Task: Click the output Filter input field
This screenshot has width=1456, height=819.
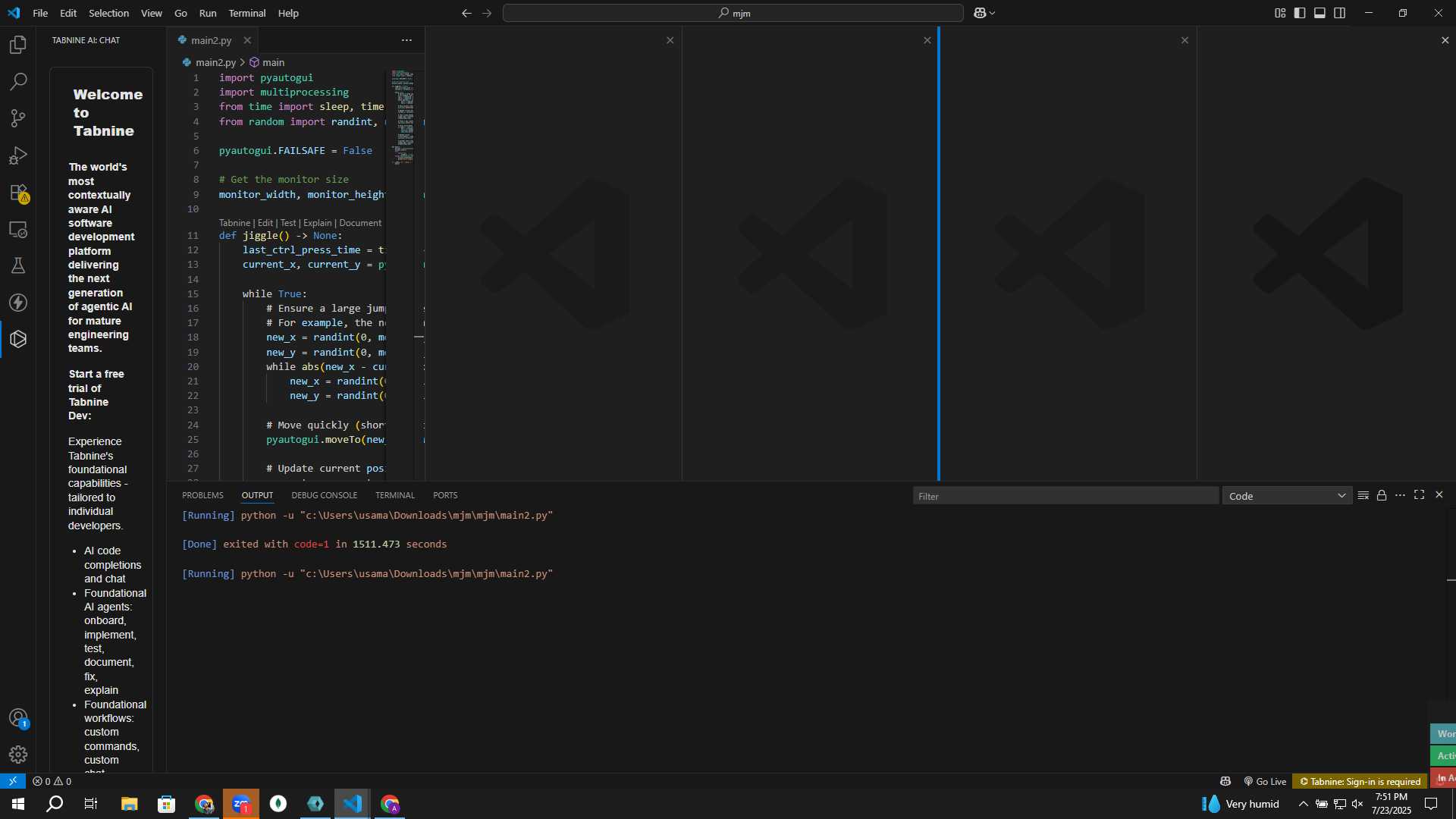Action: tap(1065, 496)
